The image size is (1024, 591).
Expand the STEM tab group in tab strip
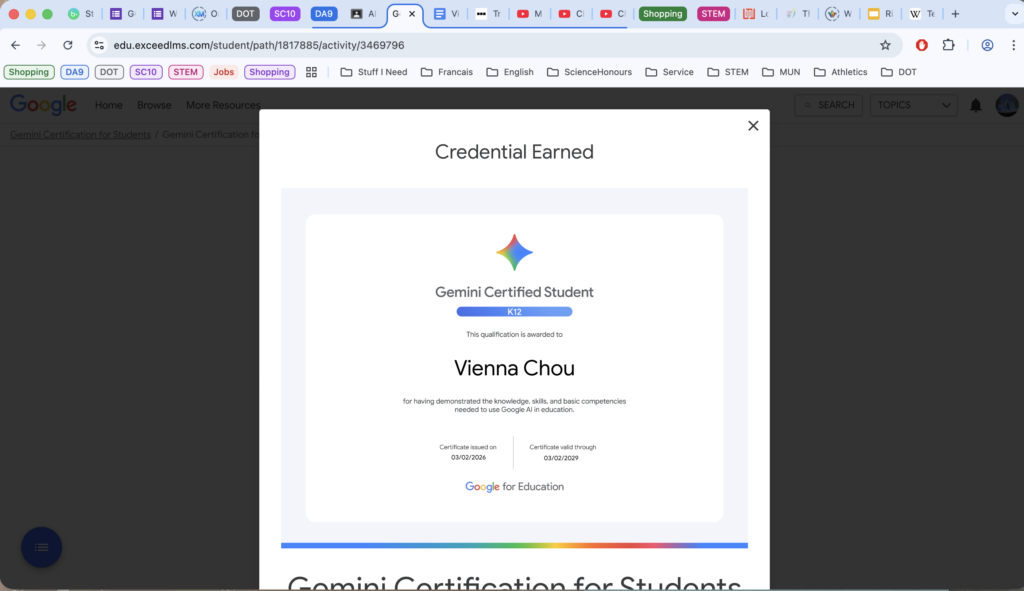pyautogui.click(x=713, y=14)
